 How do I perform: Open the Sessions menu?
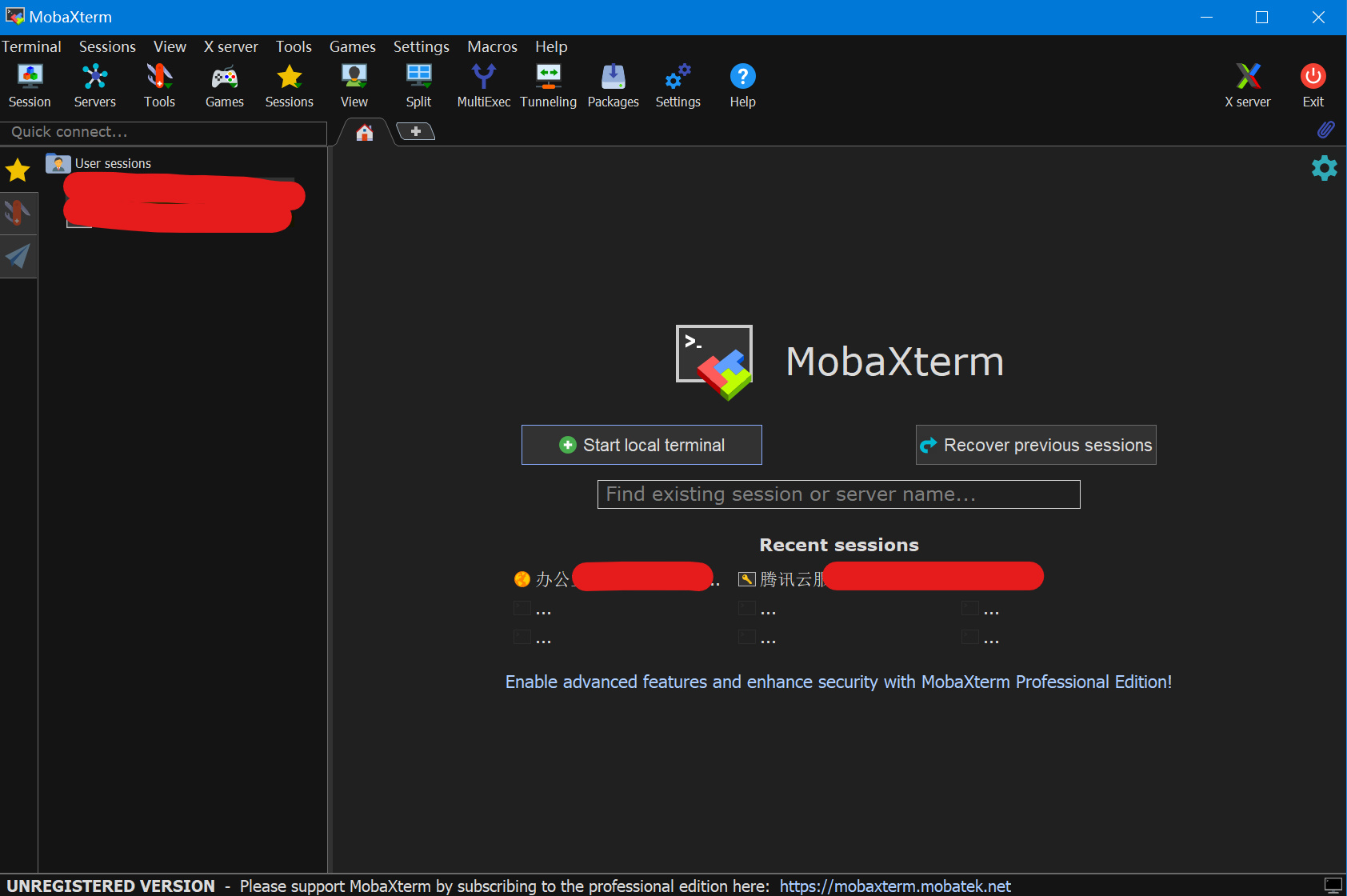[107, 46]
